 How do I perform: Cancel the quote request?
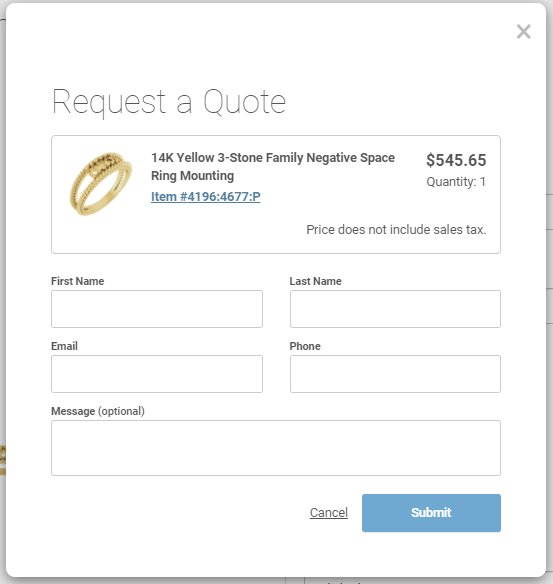329,512
